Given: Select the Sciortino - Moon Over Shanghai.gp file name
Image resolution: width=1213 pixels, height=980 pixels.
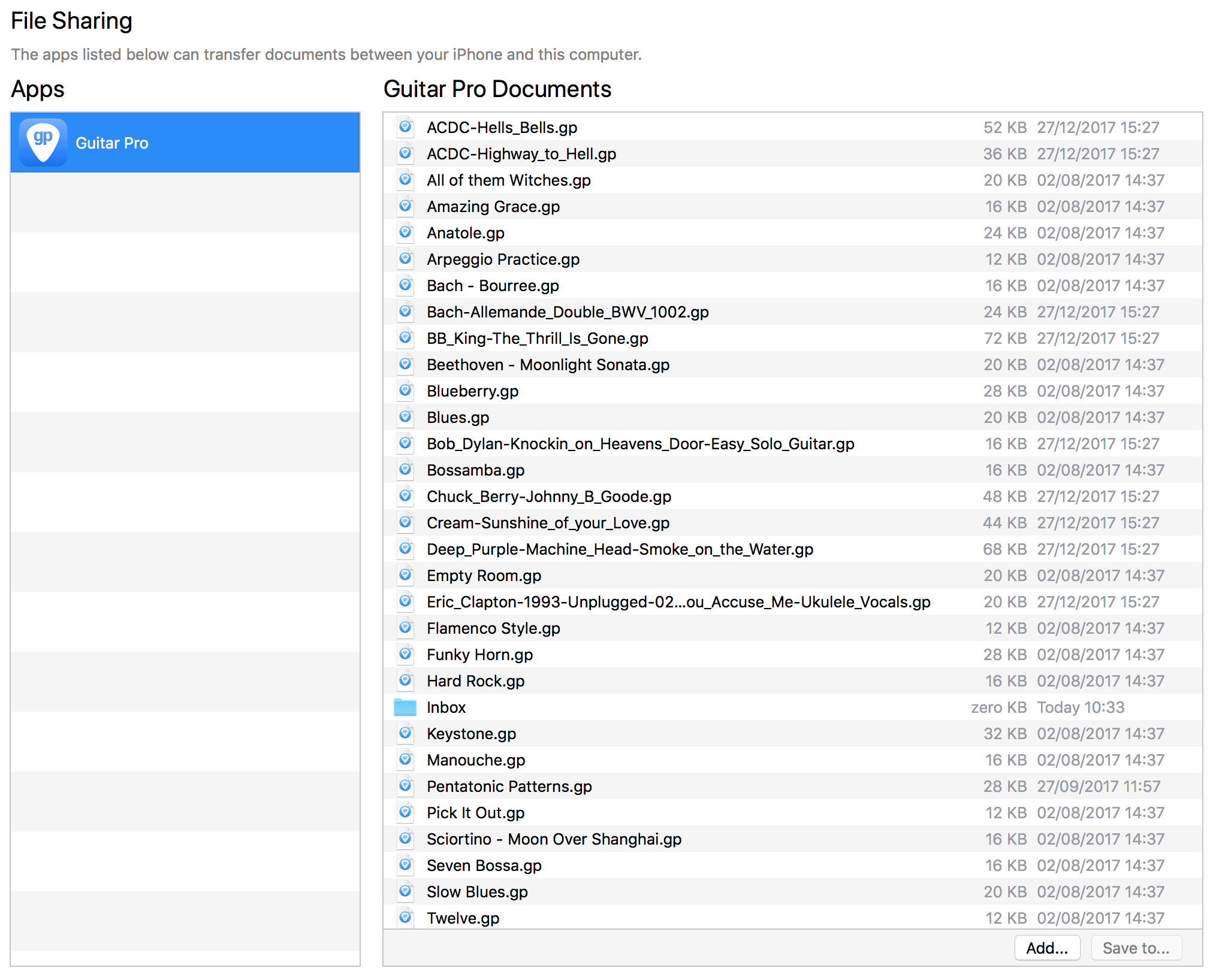Looking at the screenshot, I should 554,839.
